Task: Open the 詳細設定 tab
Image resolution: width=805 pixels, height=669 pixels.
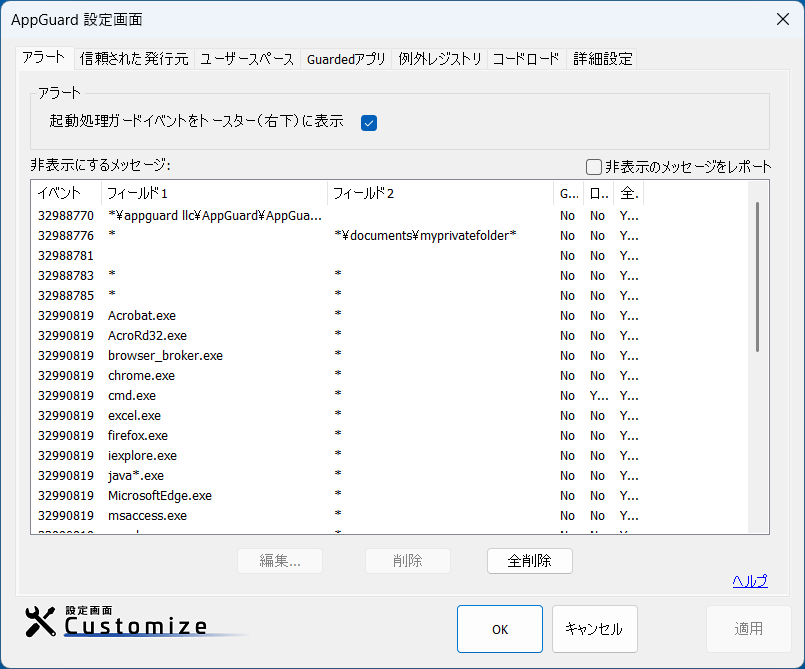Action: tap(603, 59)
